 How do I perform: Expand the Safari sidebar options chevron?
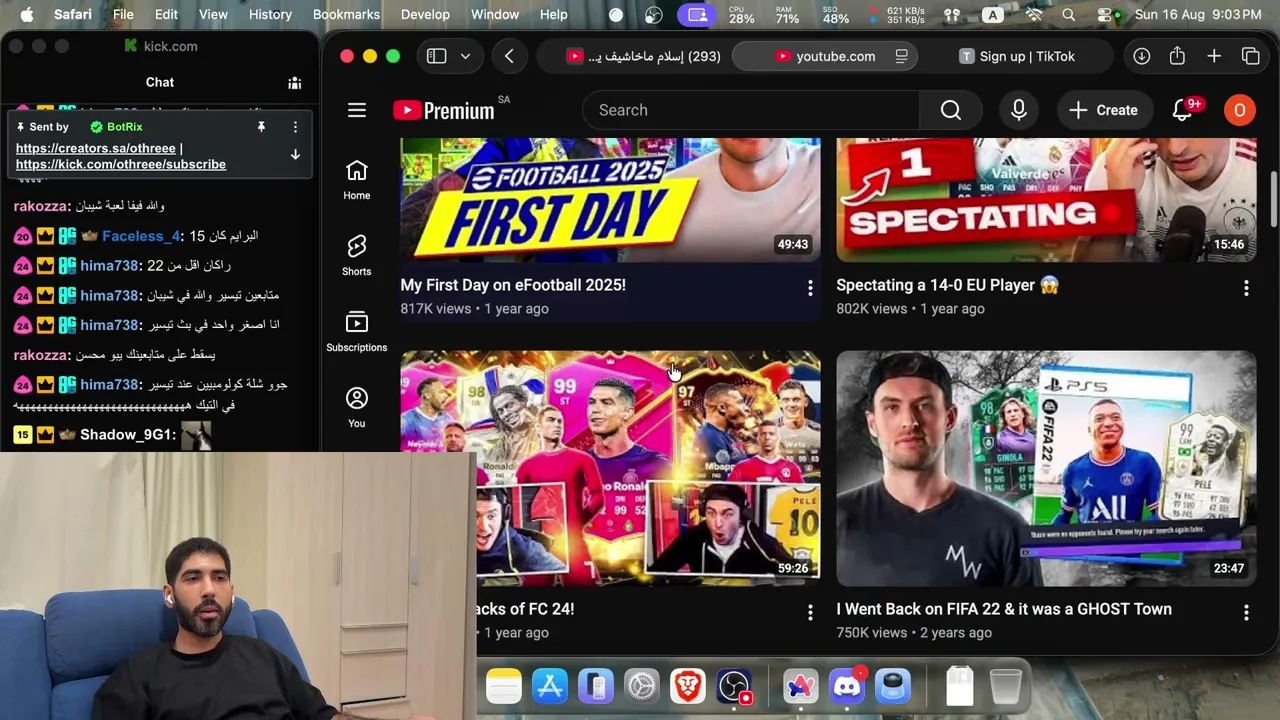(465, 56)
